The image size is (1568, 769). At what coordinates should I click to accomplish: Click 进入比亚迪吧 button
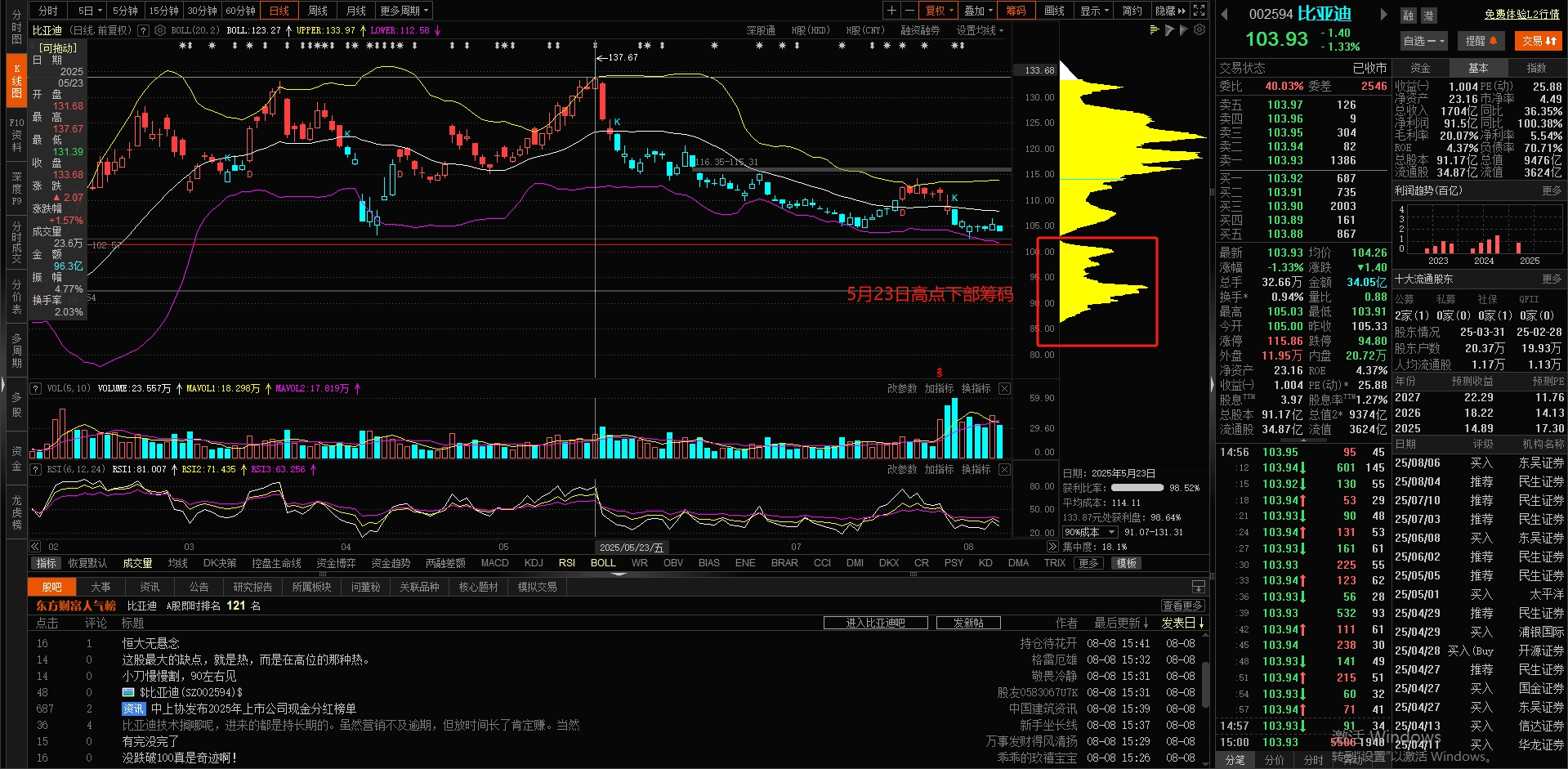pyautogui.click(x=875, y=623)
